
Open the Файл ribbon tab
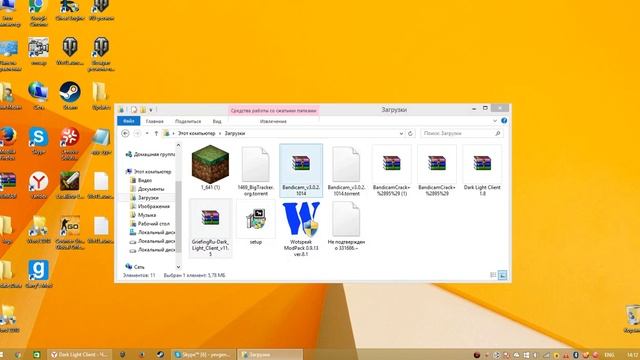pyautogui.click(x=129, y=121)
